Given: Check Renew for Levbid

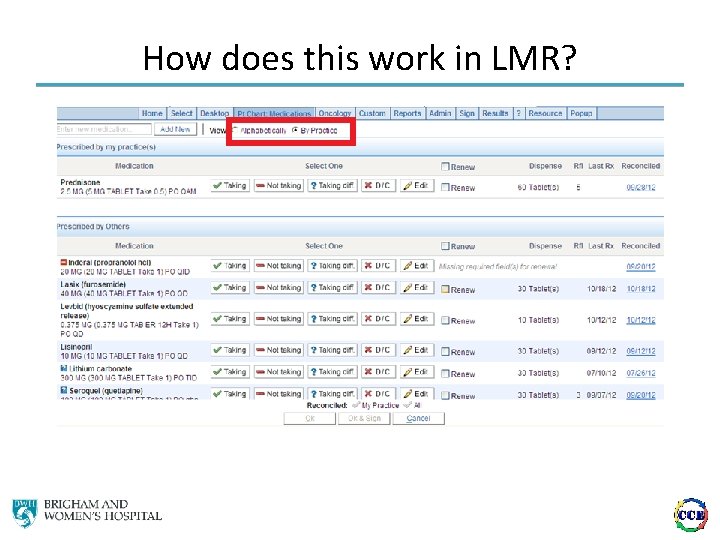Looking at the screenshot, I should tap(445, 320).
